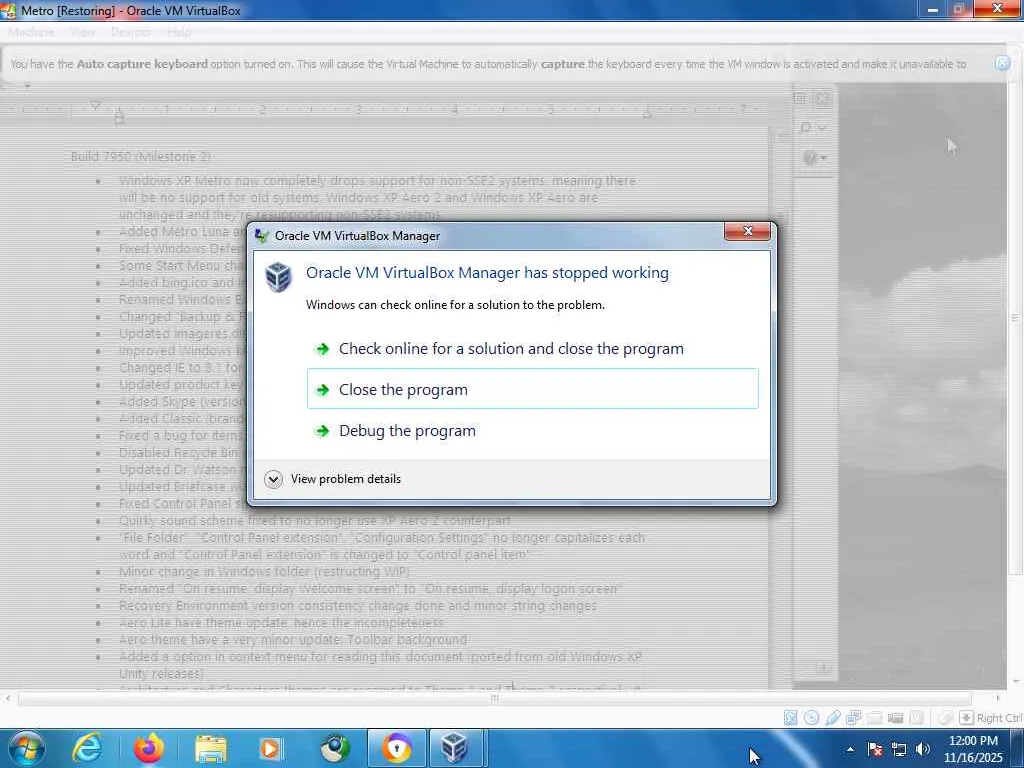Open the Machine menu in VirtualBox window

31,32
